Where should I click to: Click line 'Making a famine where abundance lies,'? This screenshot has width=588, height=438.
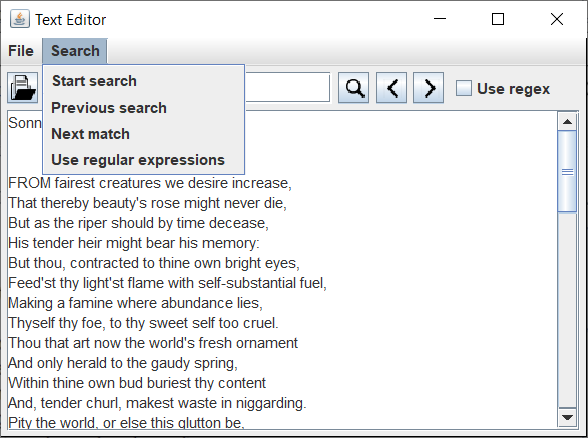pos(135,303)
